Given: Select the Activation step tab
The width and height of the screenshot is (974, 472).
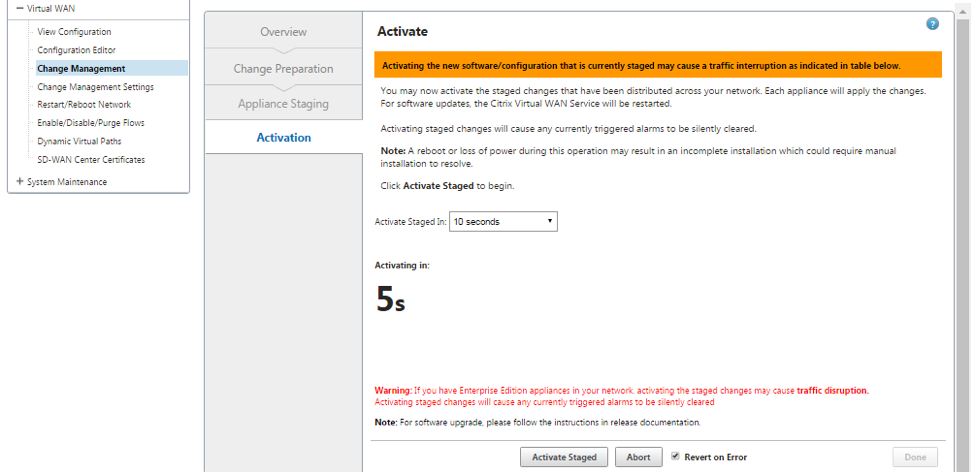Looking at the screenshot, I should point(283,137).
